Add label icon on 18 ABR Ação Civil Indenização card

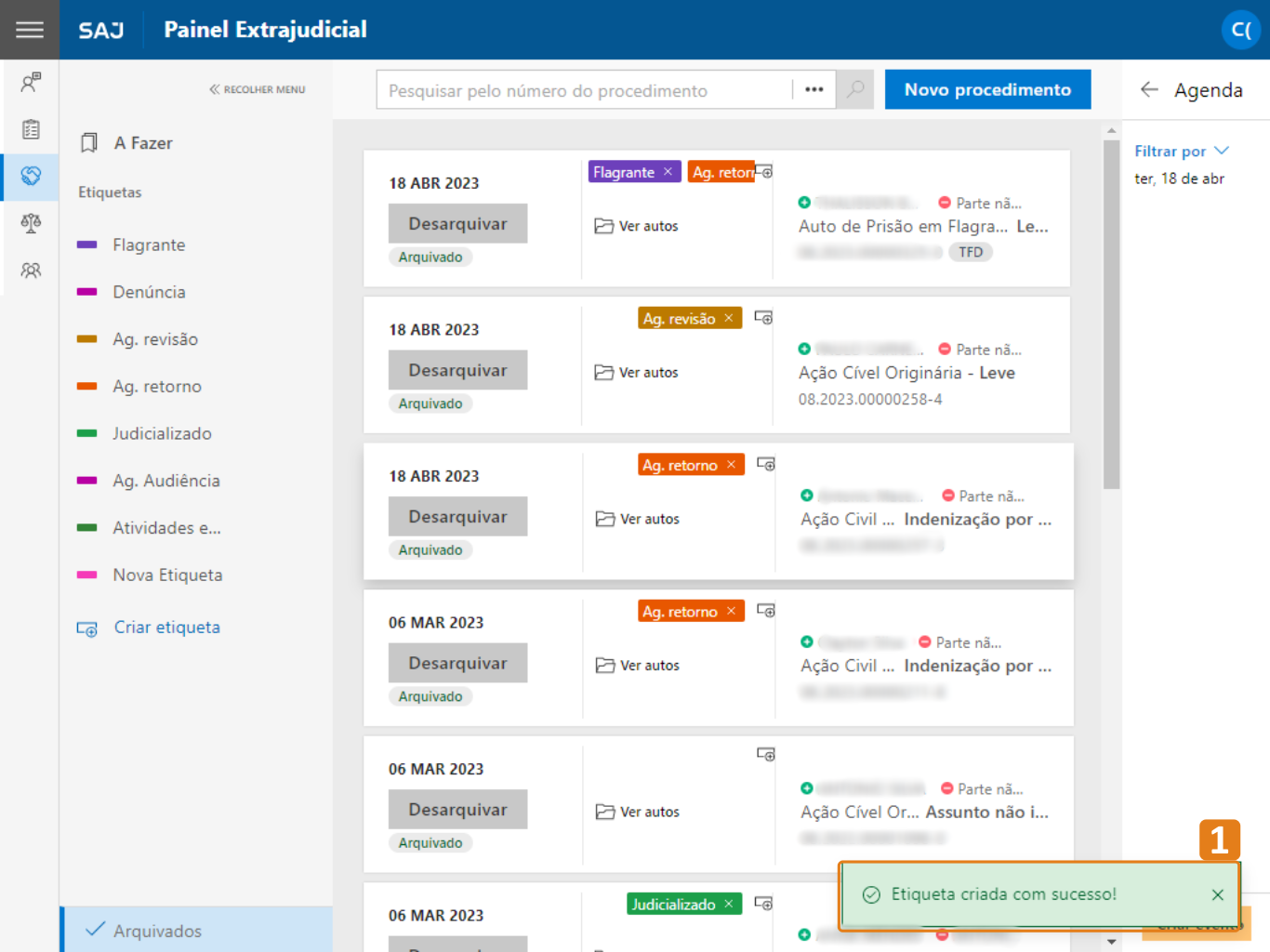766,464
